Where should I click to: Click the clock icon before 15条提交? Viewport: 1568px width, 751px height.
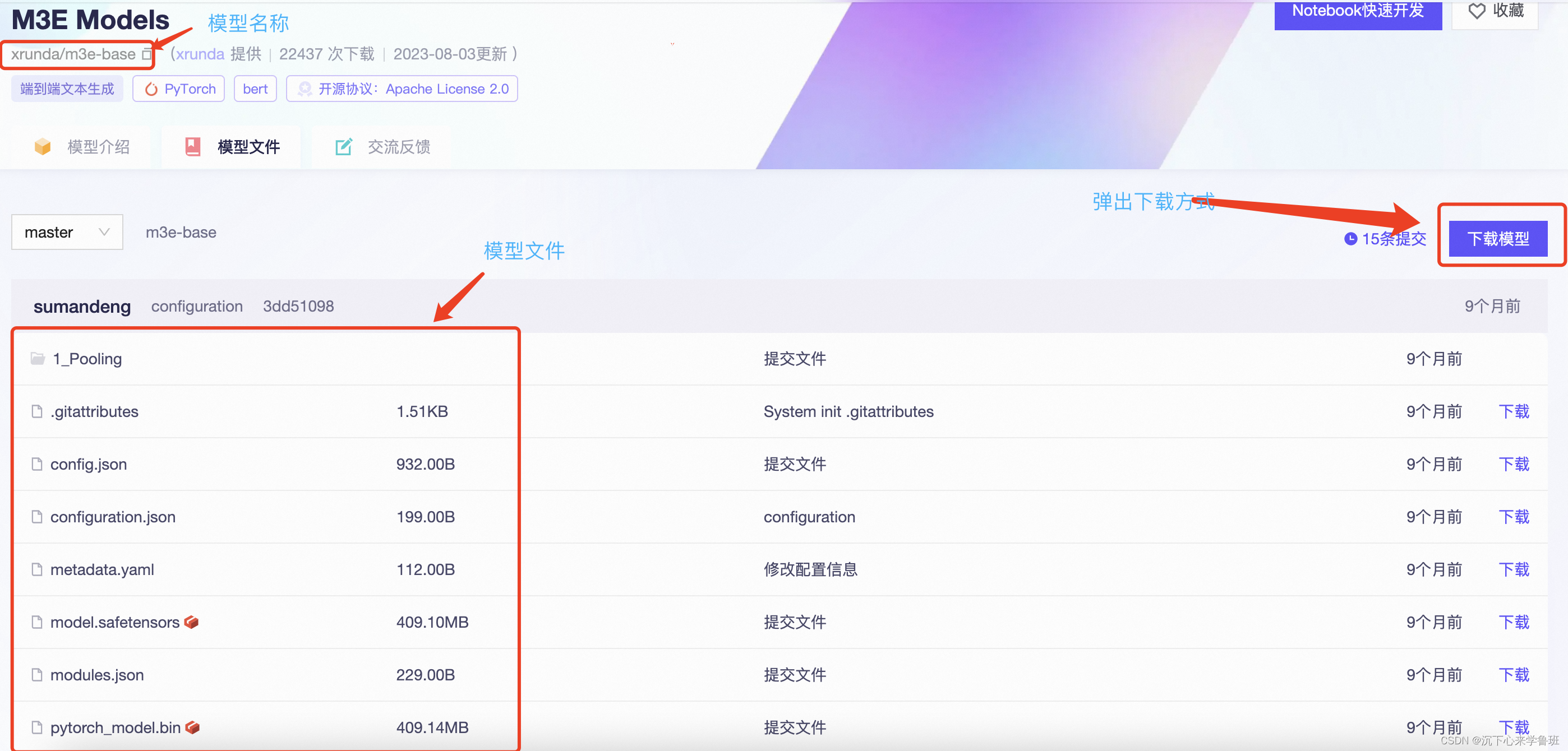[x=1351, y=239]
